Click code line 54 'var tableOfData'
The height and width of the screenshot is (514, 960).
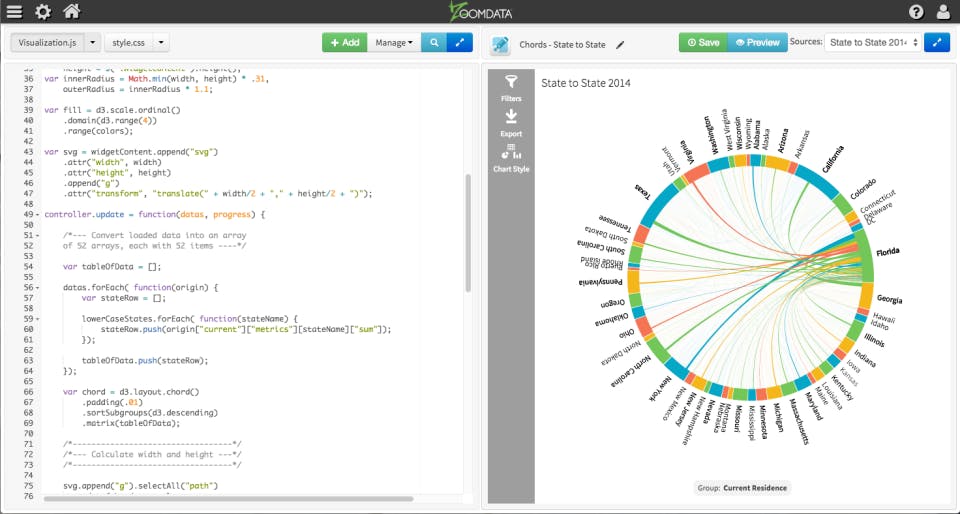pyautogui.click(x=112, y=267)
